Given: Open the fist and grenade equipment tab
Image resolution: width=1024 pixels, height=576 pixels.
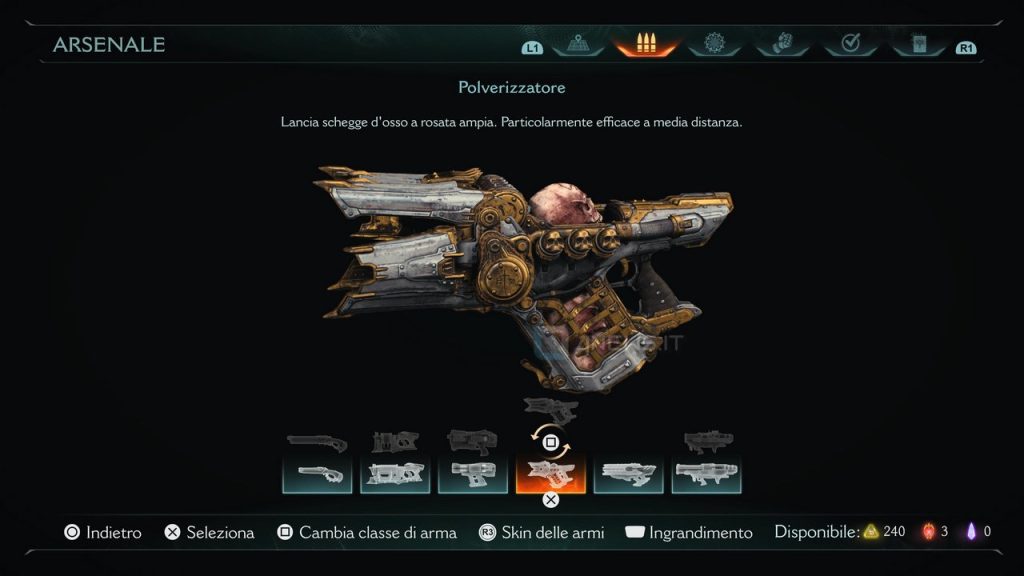Looking at the screenshot, I should click(x=782, y=44).
